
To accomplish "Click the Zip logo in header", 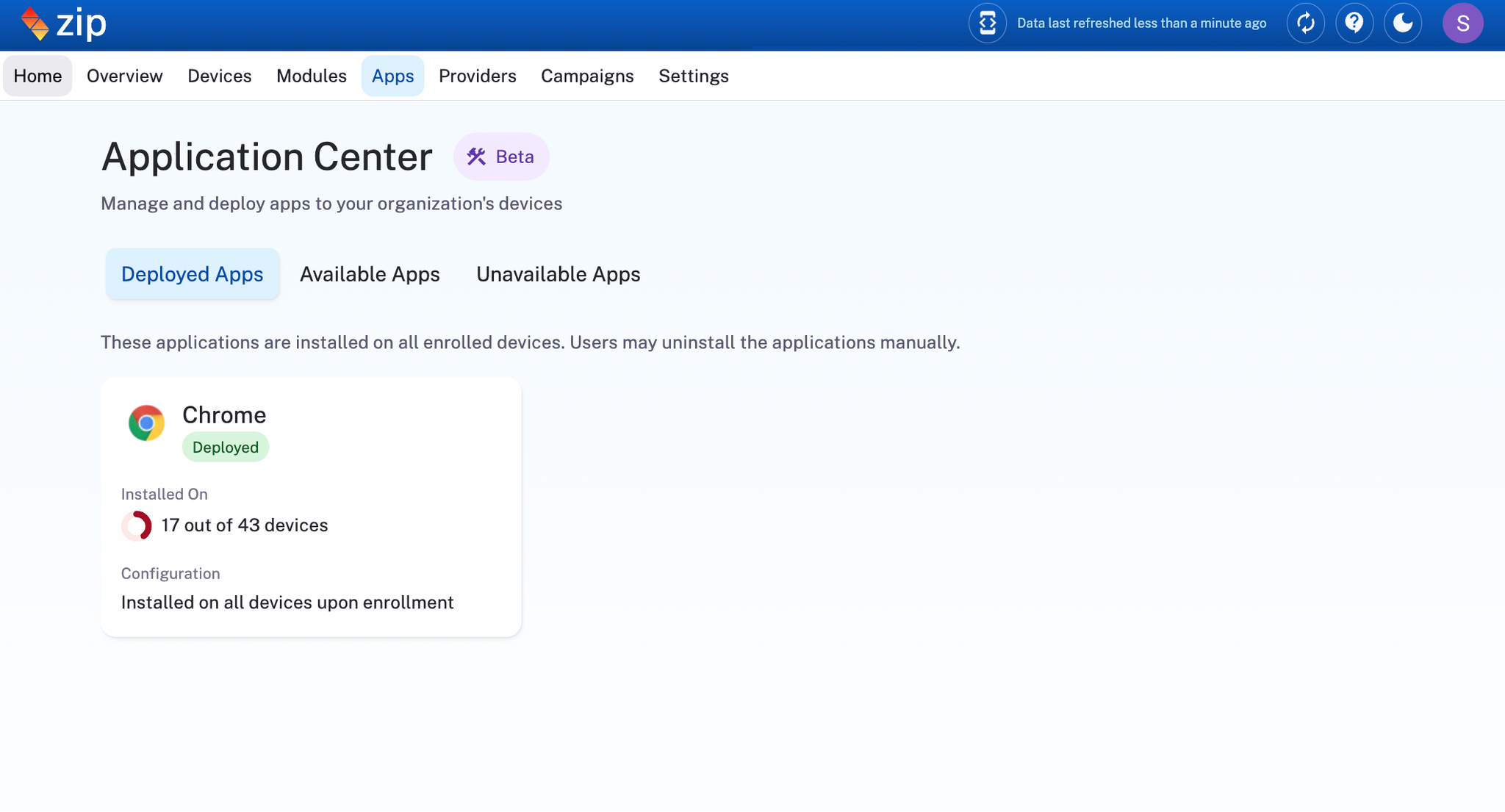I will coord(63,24).
